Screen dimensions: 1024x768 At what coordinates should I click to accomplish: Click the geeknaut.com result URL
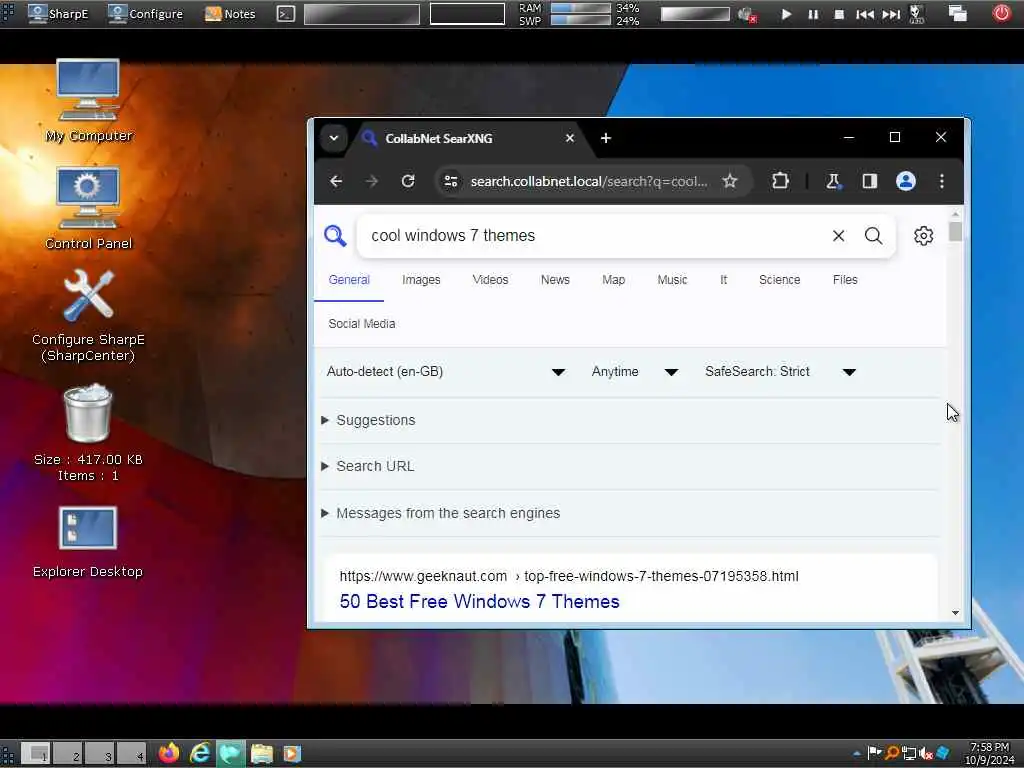tap(569, 576)
